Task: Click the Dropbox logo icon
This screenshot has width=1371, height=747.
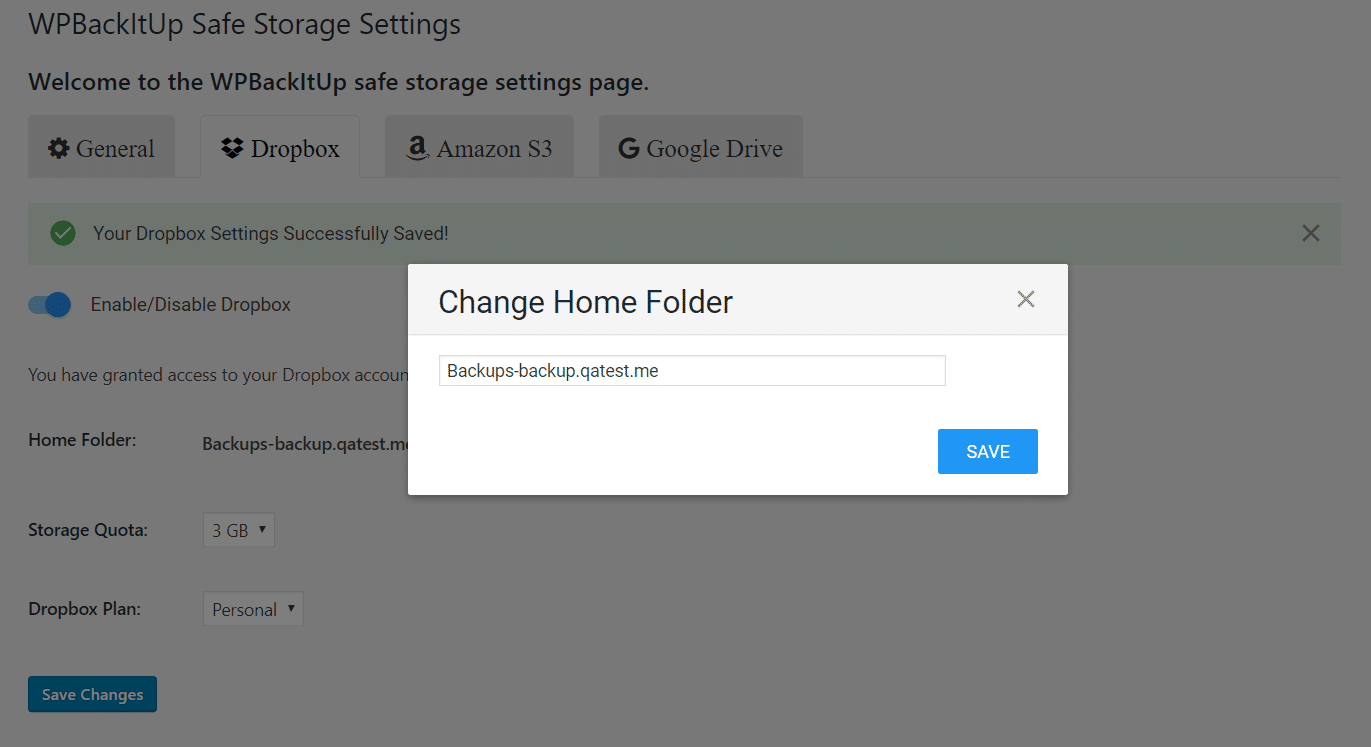Action: 233,149
